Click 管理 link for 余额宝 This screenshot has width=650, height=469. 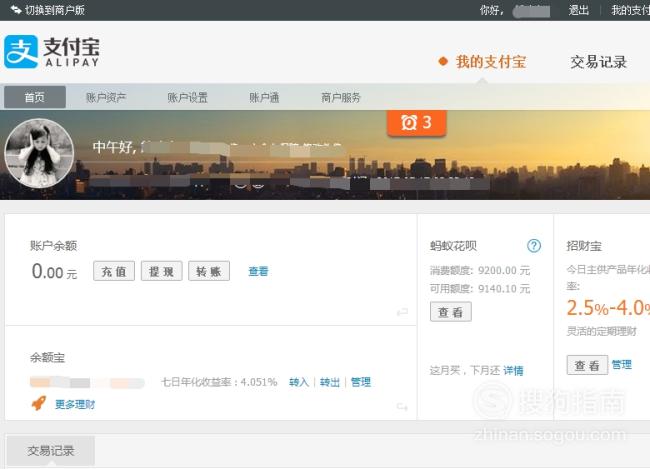[361, 382]
